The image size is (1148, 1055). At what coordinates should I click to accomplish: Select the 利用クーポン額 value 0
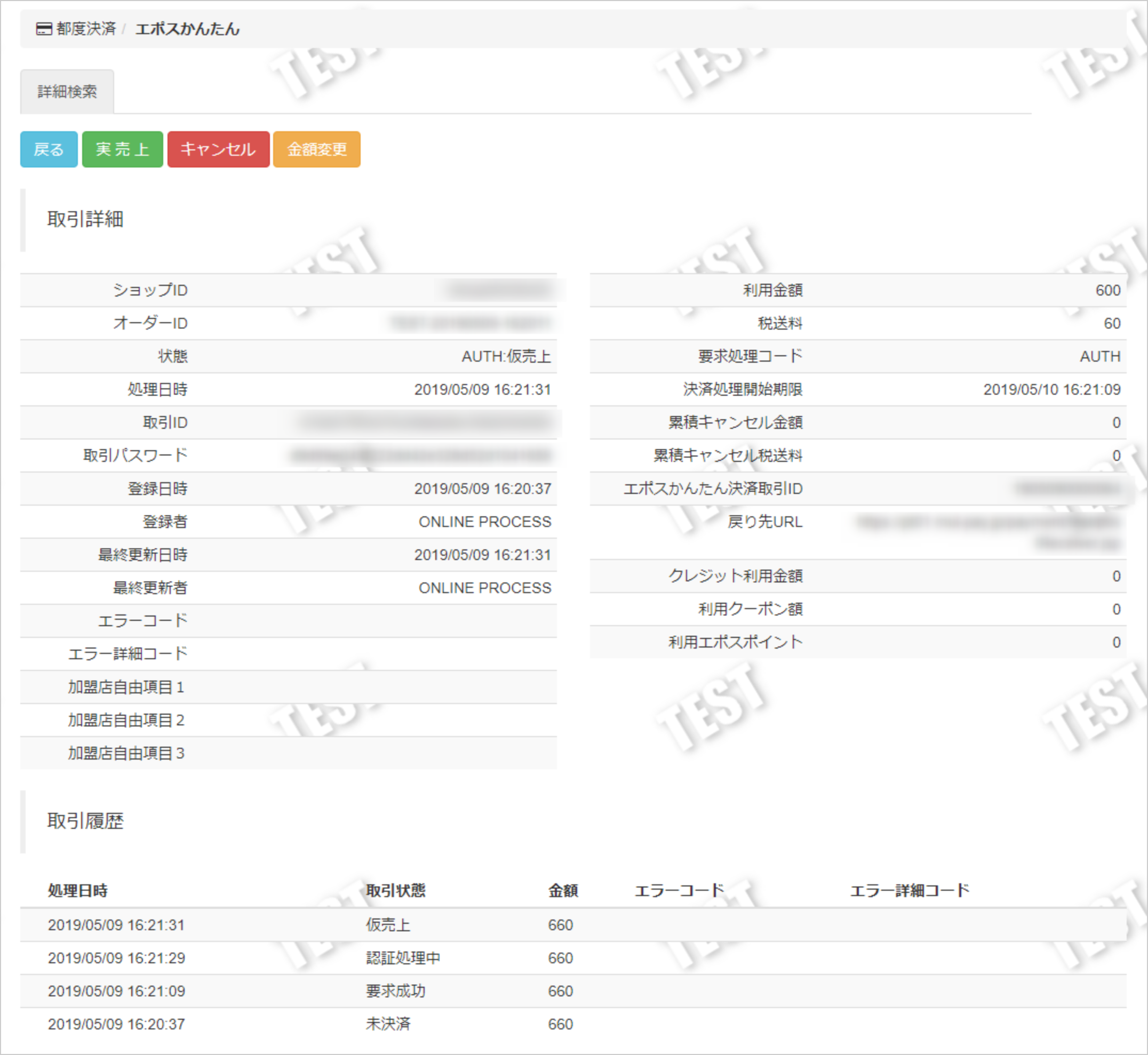[x=1117, y=609]
